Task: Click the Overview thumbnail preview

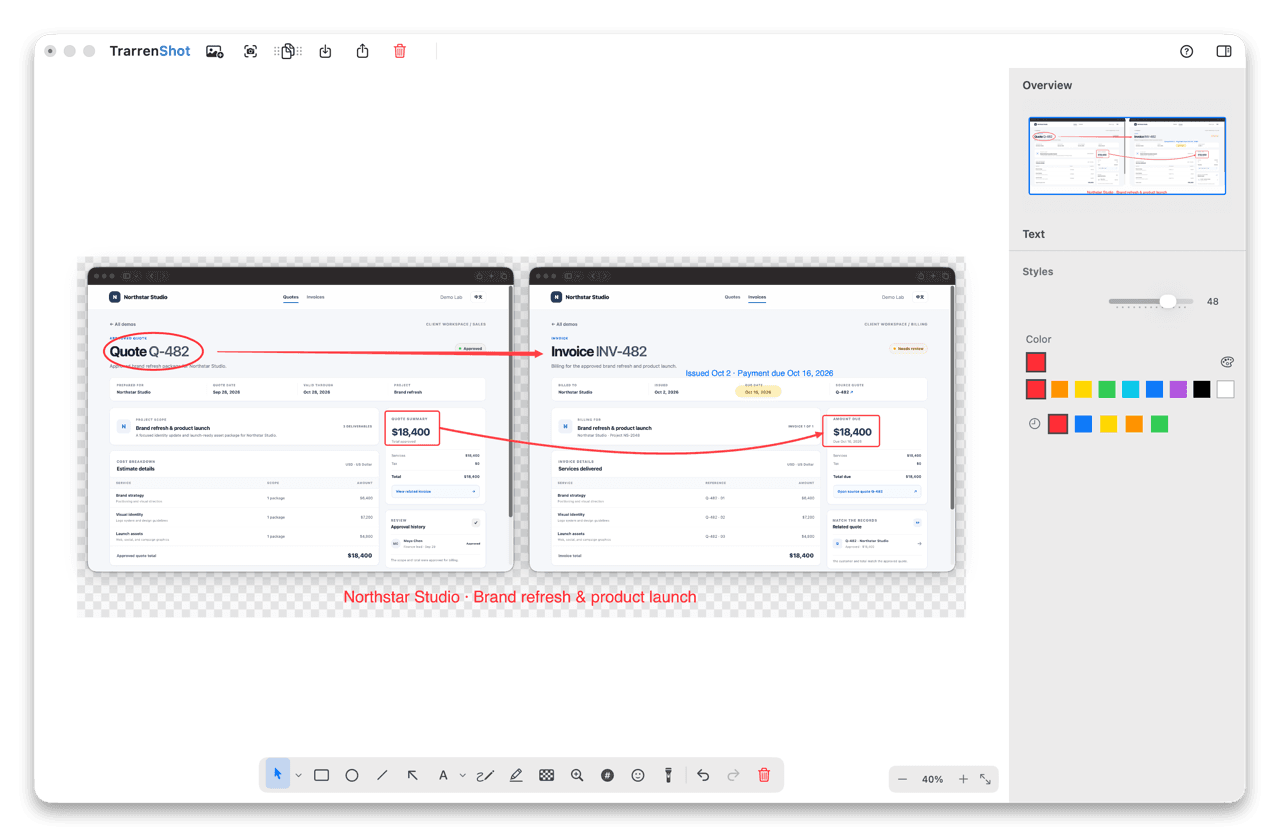Action: click(x=1127, y=155)
